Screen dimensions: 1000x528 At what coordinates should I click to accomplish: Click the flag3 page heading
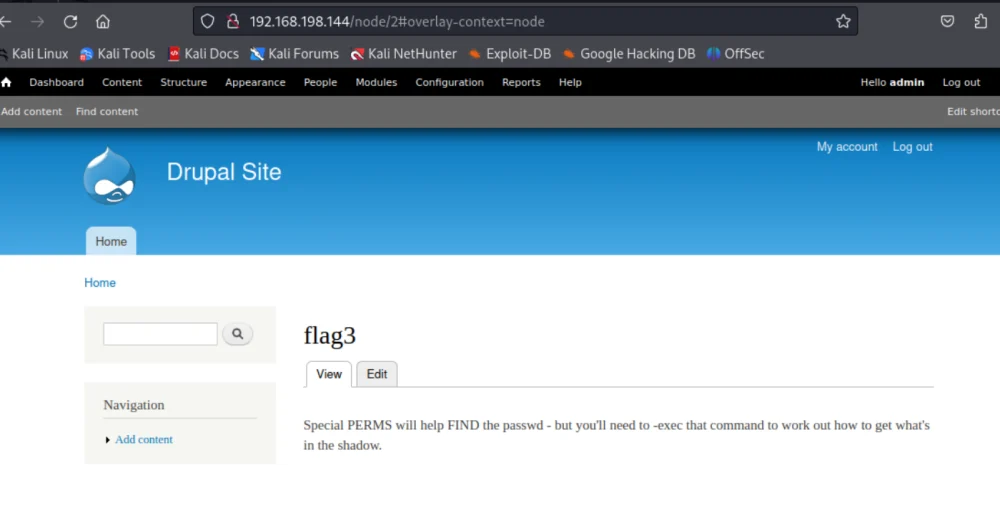click(330, 335)
